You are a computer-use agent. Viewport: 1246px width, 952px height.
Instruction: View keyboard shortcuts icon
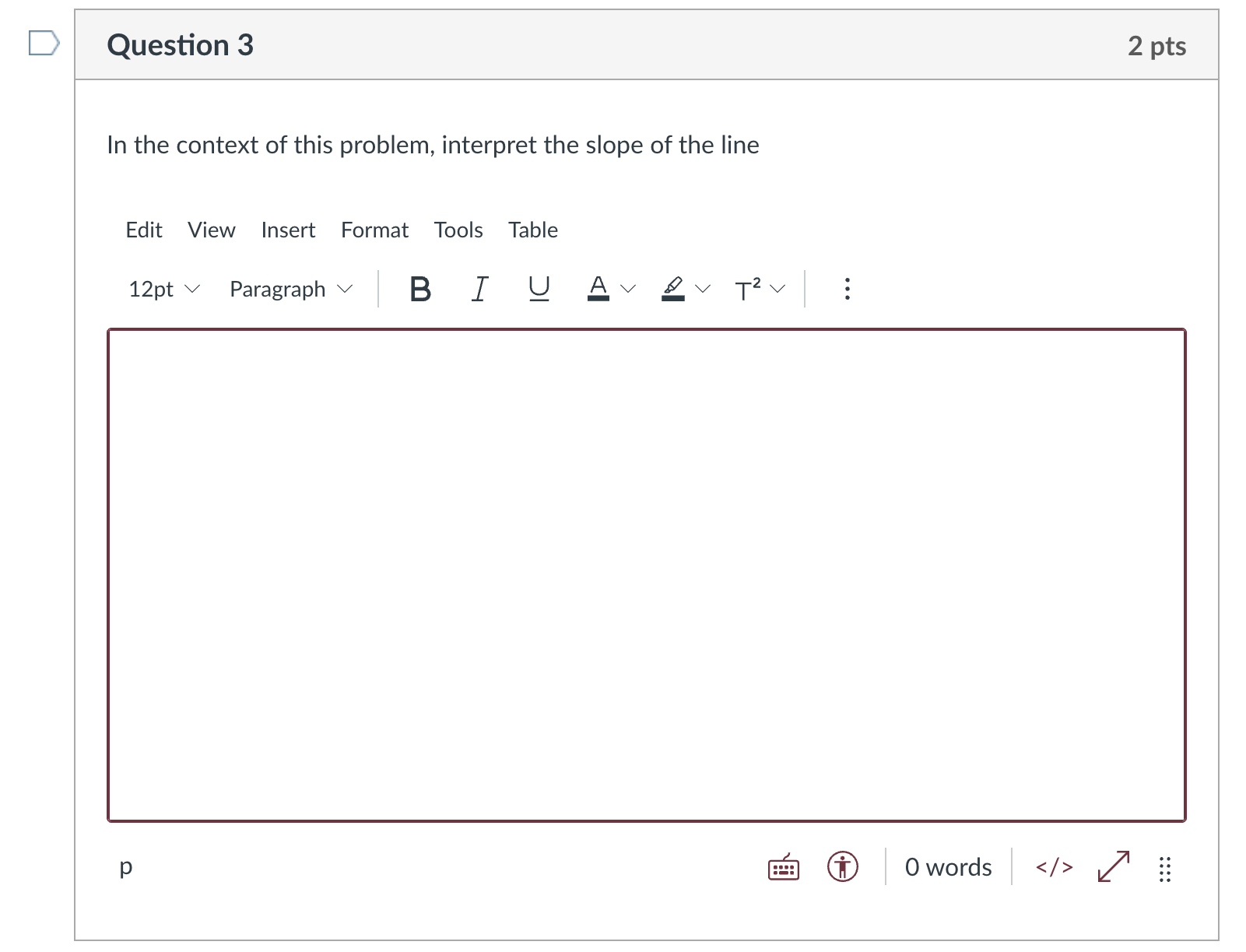coord(784,867)
